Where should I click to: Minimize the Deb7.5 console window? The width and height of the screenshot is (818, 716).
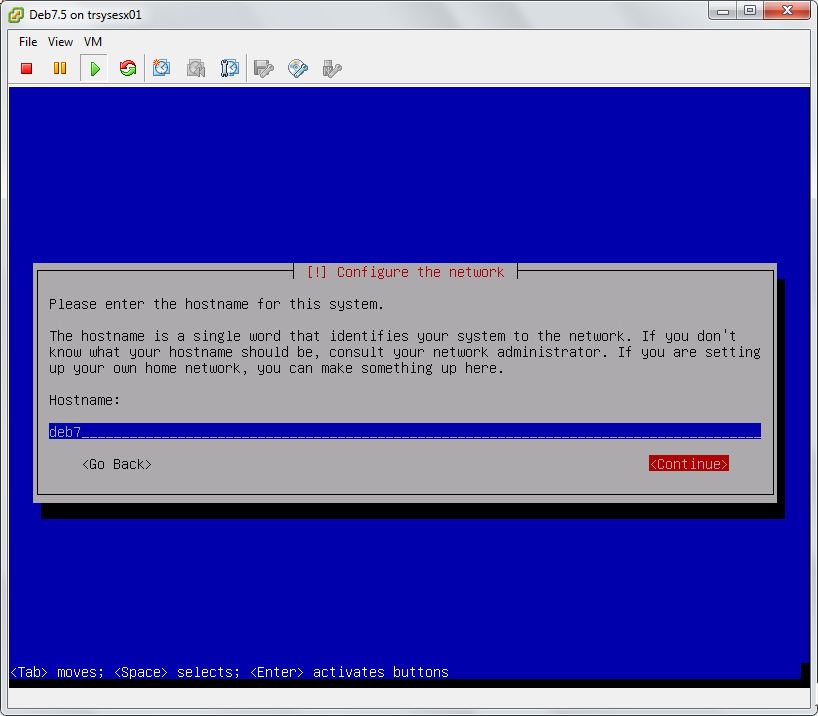click(x=723, y=10)
